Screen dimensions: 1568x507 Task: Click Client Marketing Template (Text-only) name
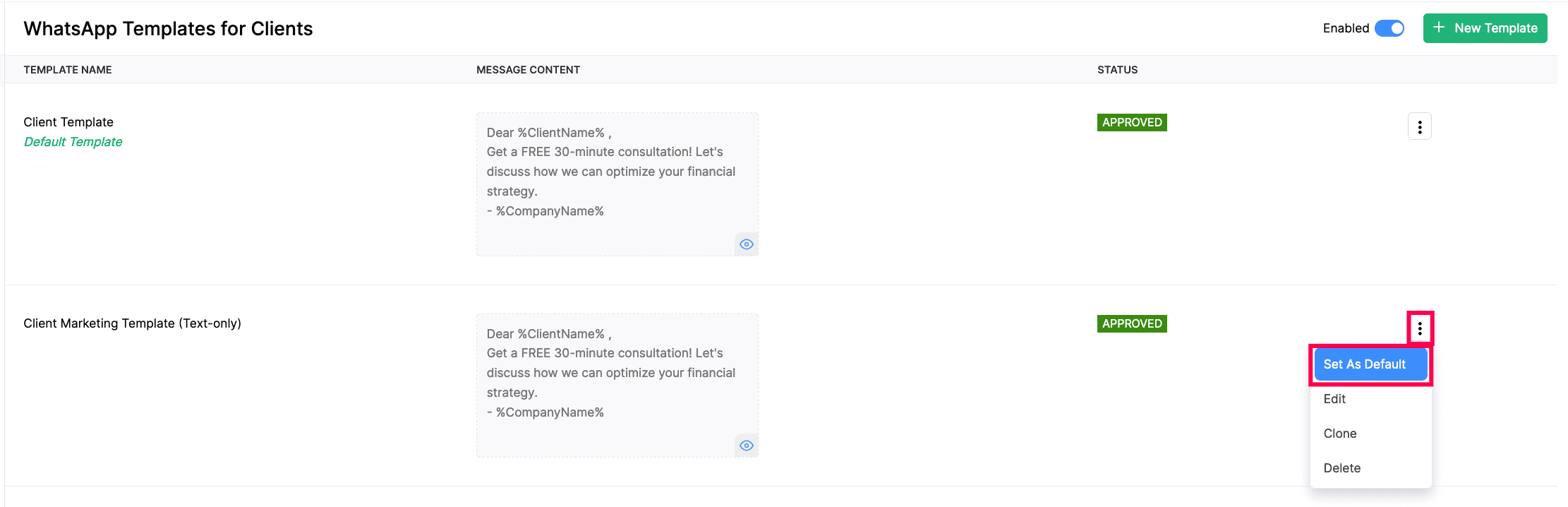(x=132, y=323)
